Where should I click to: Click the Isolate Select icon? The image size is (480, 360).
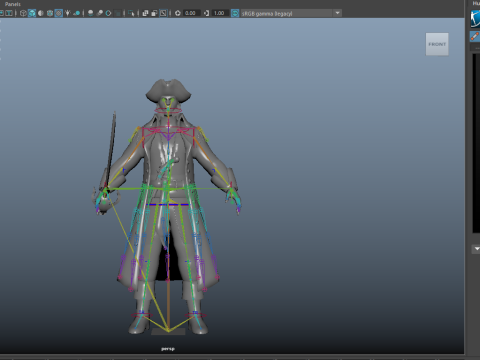pyautogui.click(x=131, y=13)
